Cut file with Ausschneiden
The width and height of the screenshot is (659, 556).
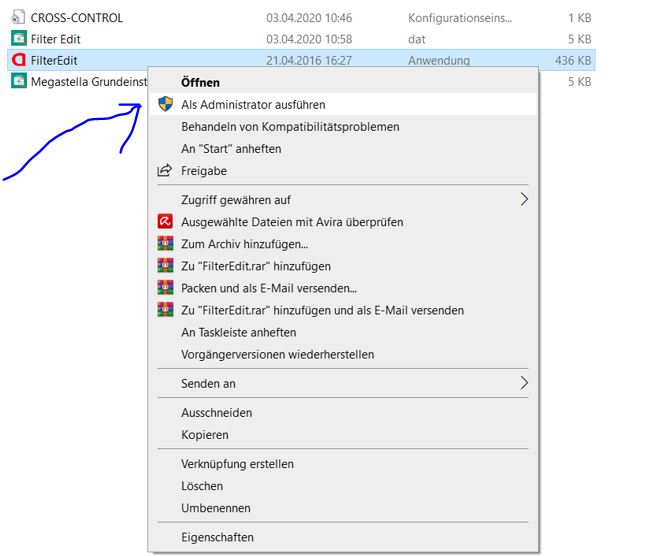pyautogui.click(x=343, y=413)
